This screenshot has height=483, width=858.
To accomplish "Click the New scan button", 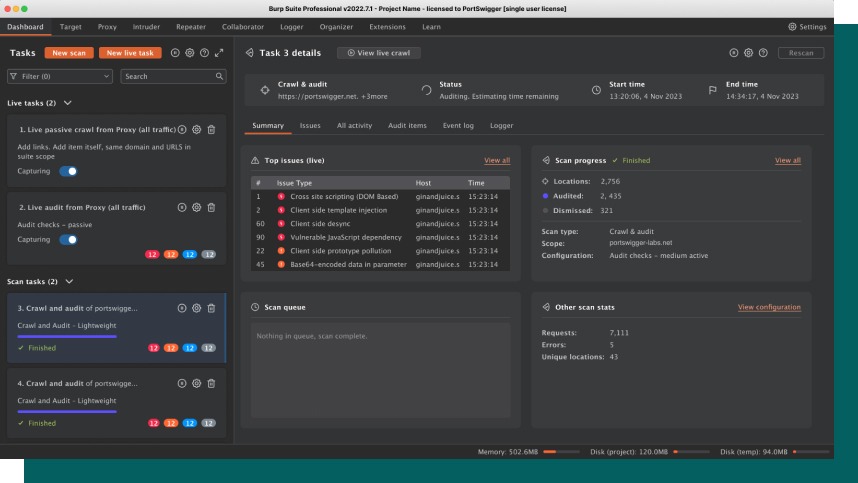I will tap(69, 53).
